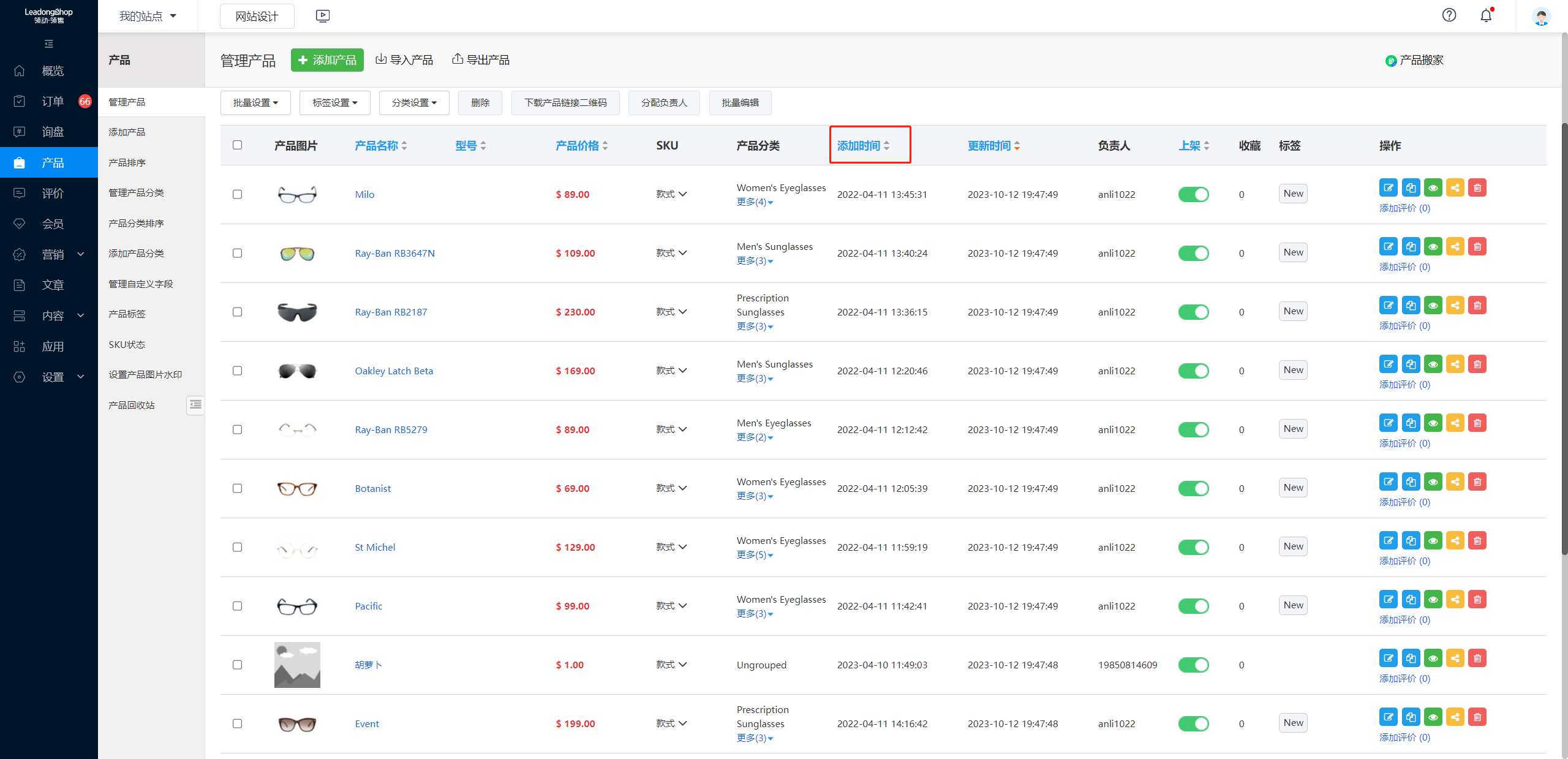Open 订单 in the left sidebar

coord(53,101)
